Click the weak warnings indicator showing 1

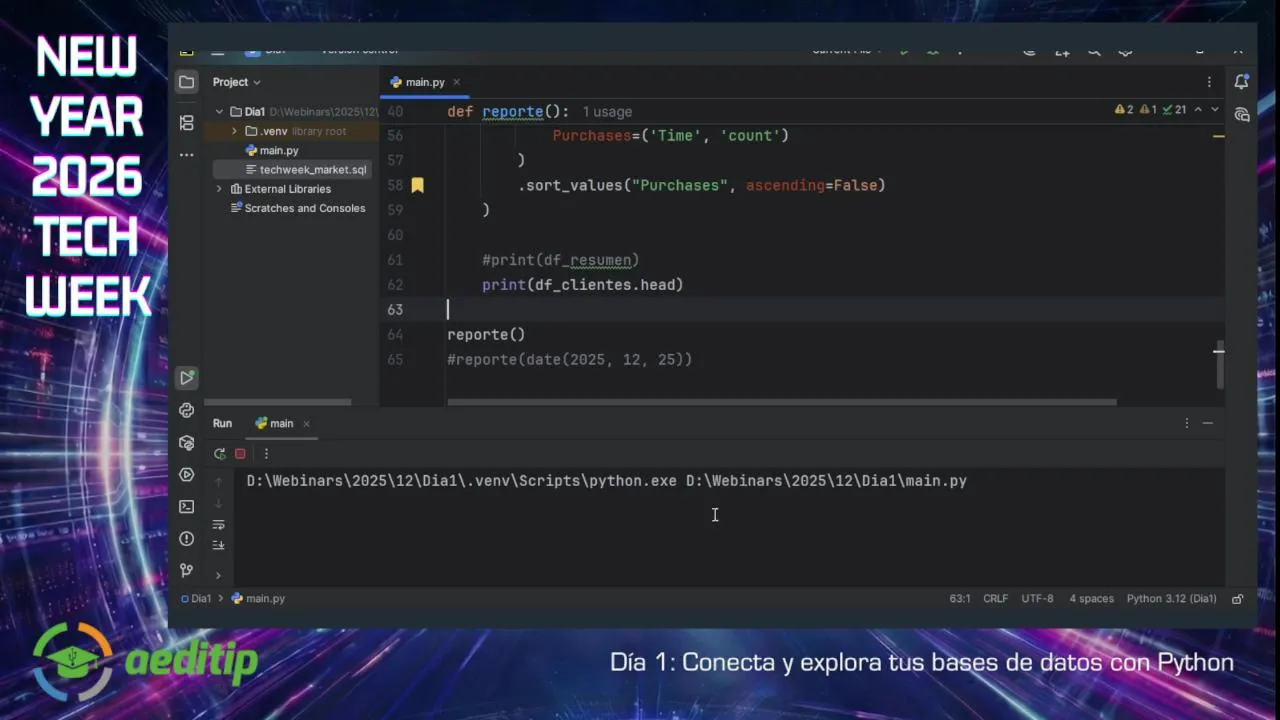coord(1148,110)
